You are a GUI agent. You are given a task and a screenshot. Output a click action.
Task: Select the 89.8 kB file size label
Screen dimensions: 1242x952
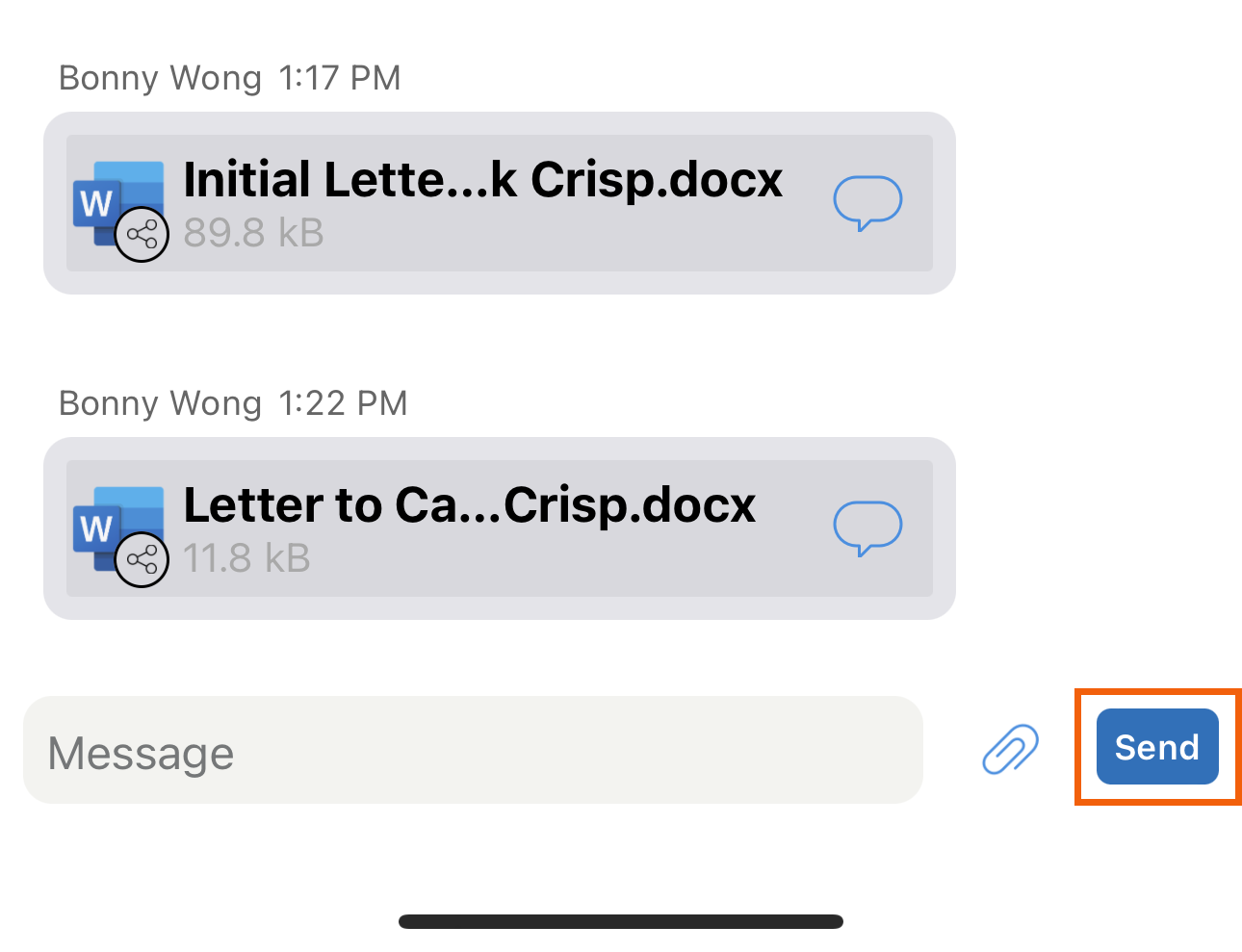(x=253, y=233)
